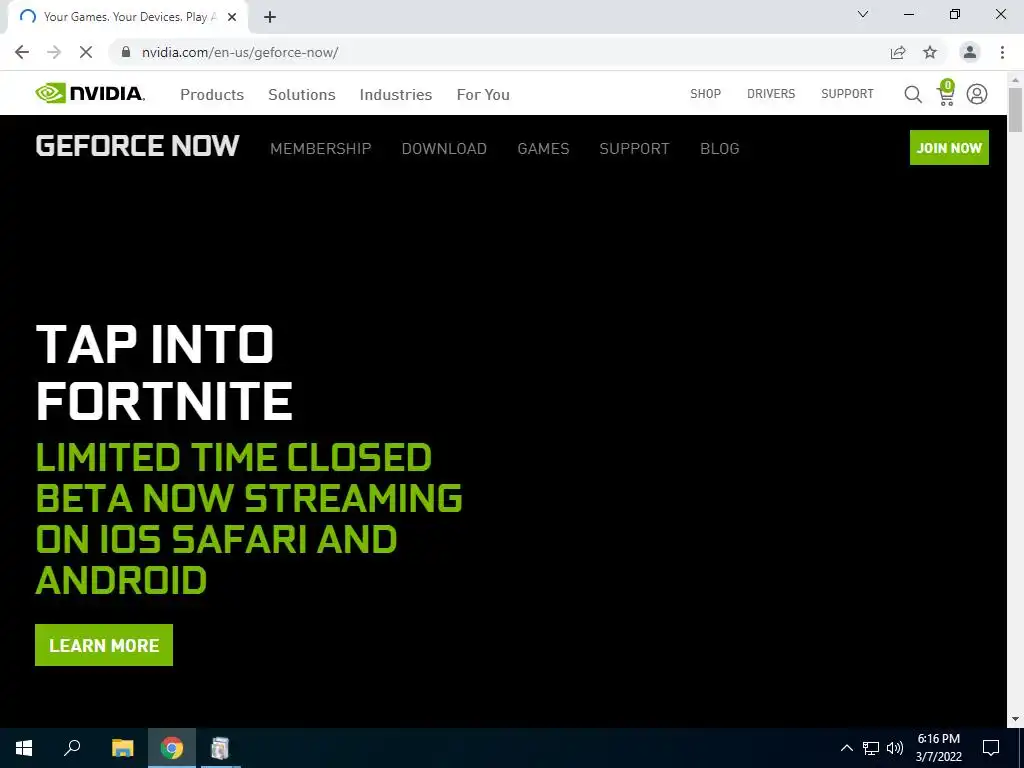Open the Solutions menu
Viewport: 1024px width, 768px height.
click(x=302, y=95)
